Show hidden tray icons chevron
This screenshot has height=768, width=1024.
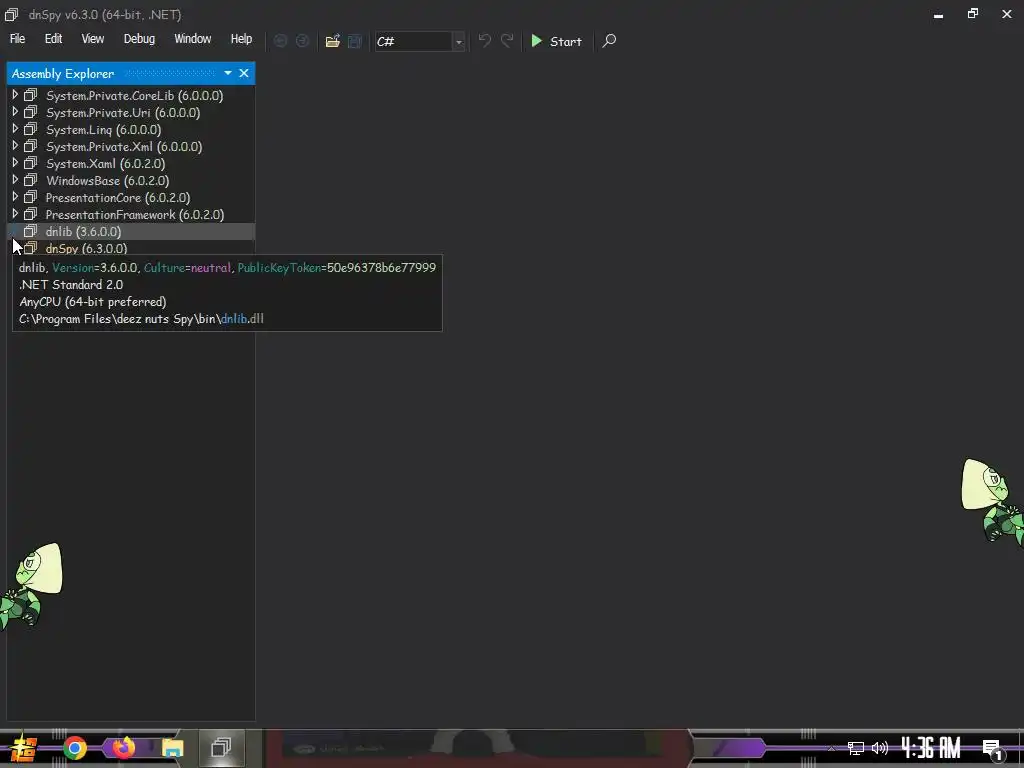click(x=831, y=748)
